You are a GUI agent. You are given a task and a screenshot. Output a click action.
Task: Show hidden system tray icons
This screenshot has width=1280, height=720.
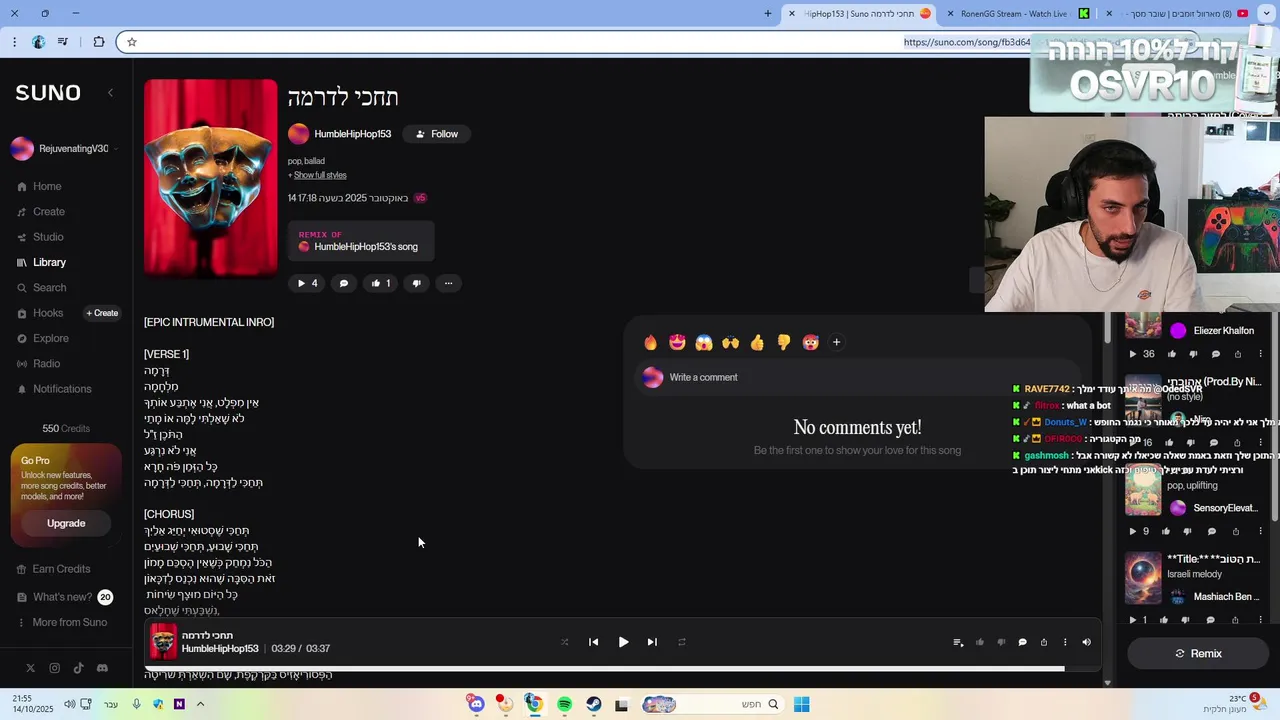click(200, 704)
